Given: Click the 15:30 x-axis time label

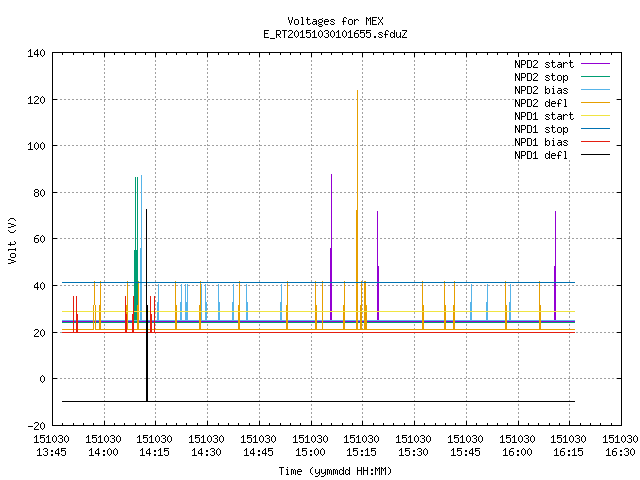Looking at the screenshot, I should tap(413, 452).
